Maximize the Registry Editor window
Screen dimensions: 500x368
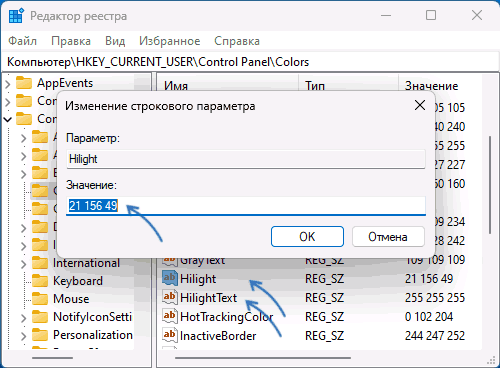(431, 15)
